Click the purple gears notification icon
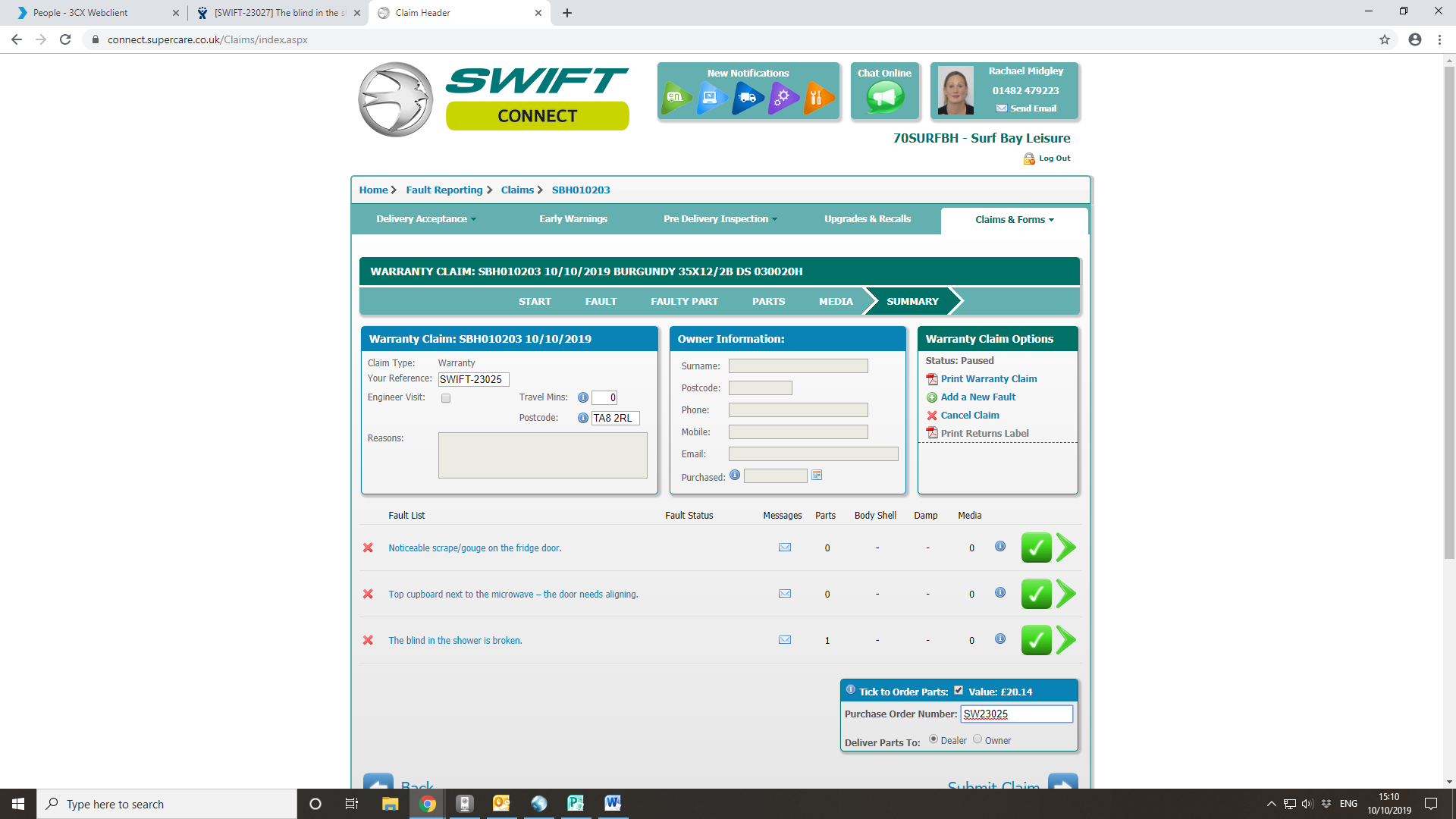Screen dimensions: 1456x819 783,97
